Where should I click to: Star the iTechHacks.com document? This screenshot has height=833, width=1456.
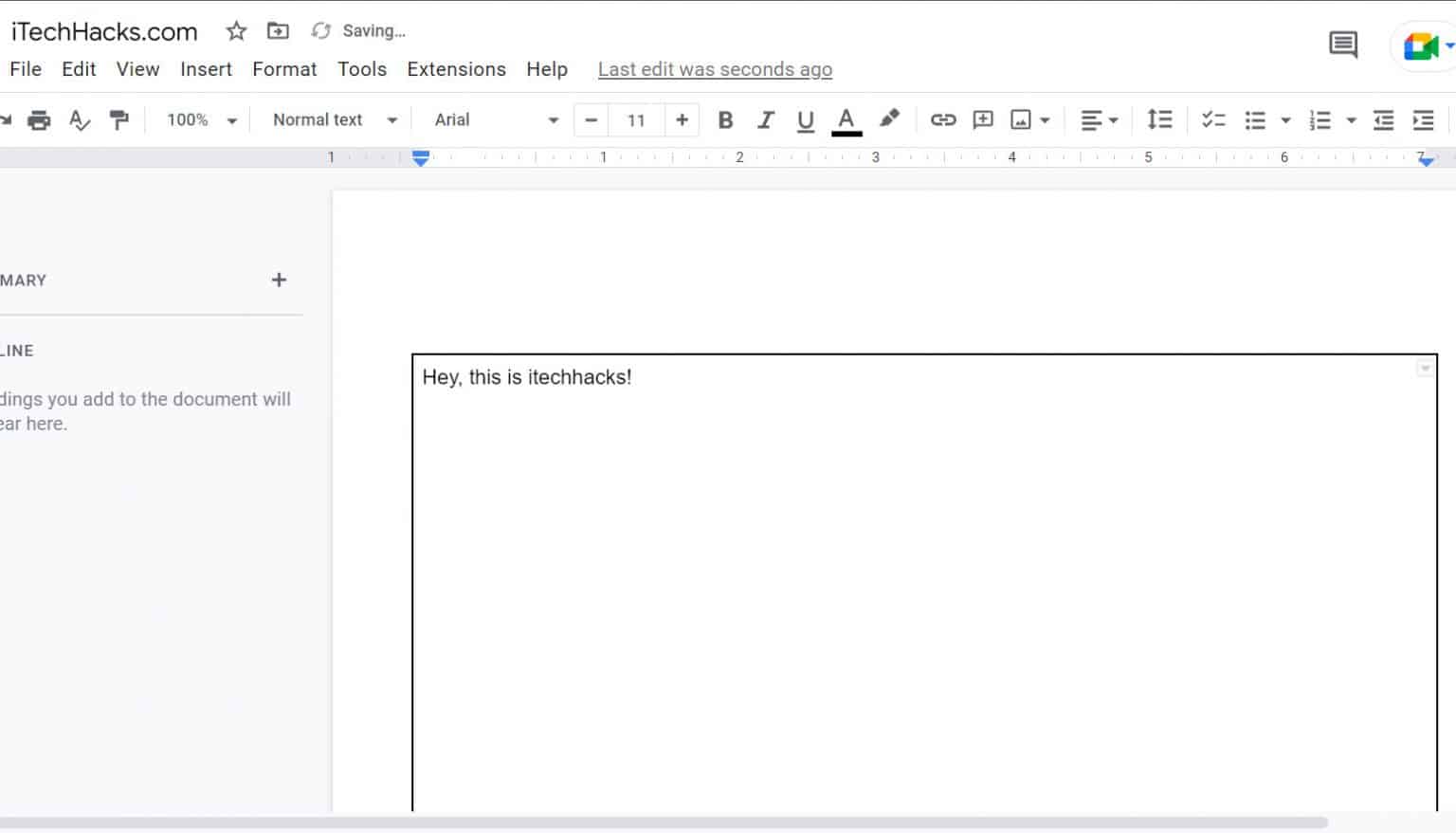coord(235,30)
